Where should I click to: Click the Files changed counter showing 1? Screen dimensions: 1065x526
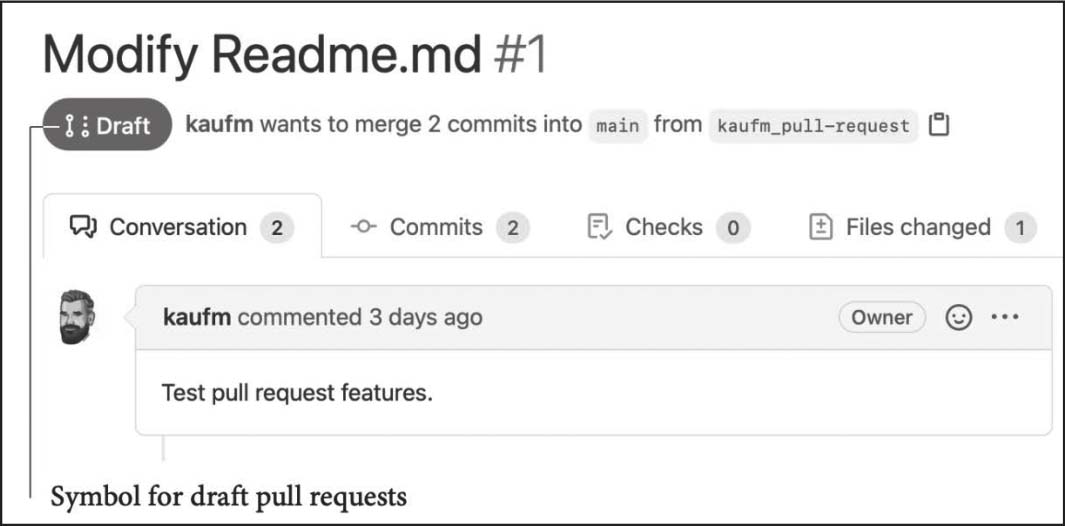pos(1019,229)
